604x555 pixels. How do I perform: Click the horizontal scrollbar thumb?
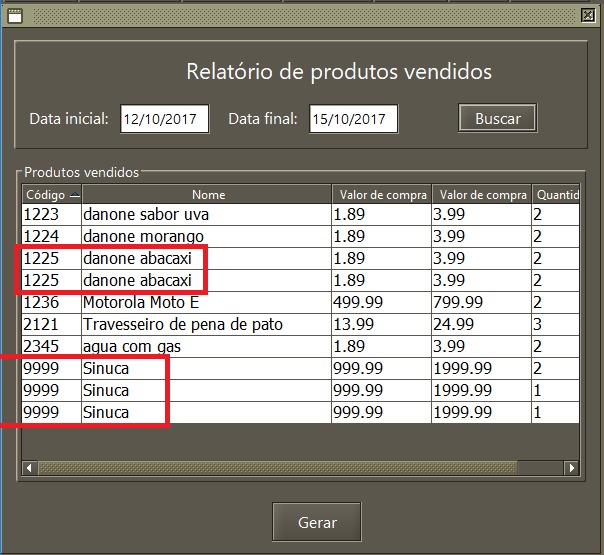277,468
